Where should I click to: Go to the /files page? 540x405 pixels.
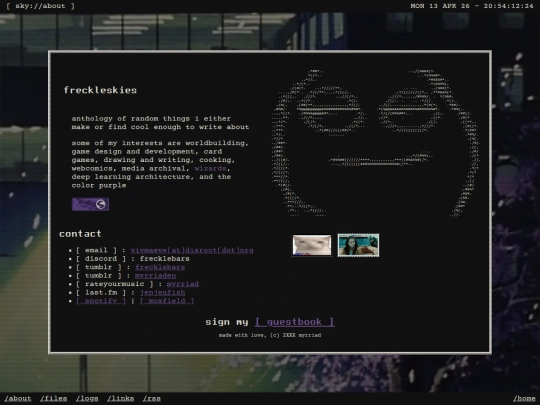pos(53,398)
